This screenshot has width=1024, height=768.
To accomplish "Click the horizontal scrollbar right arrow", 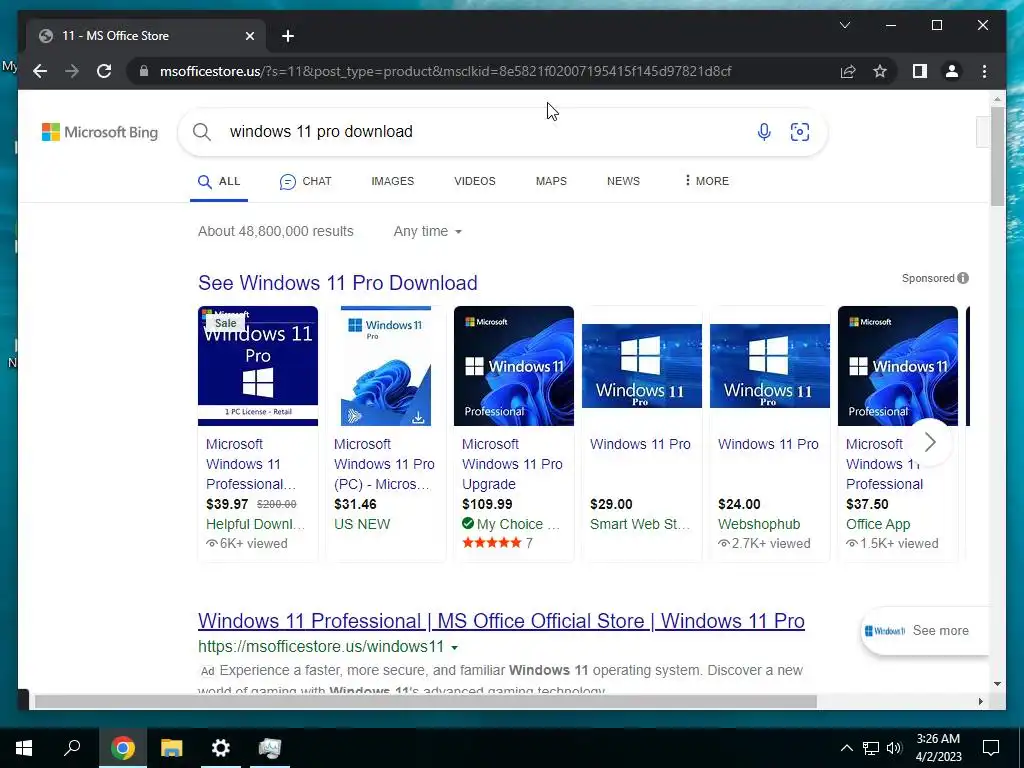I will [980, 701].
